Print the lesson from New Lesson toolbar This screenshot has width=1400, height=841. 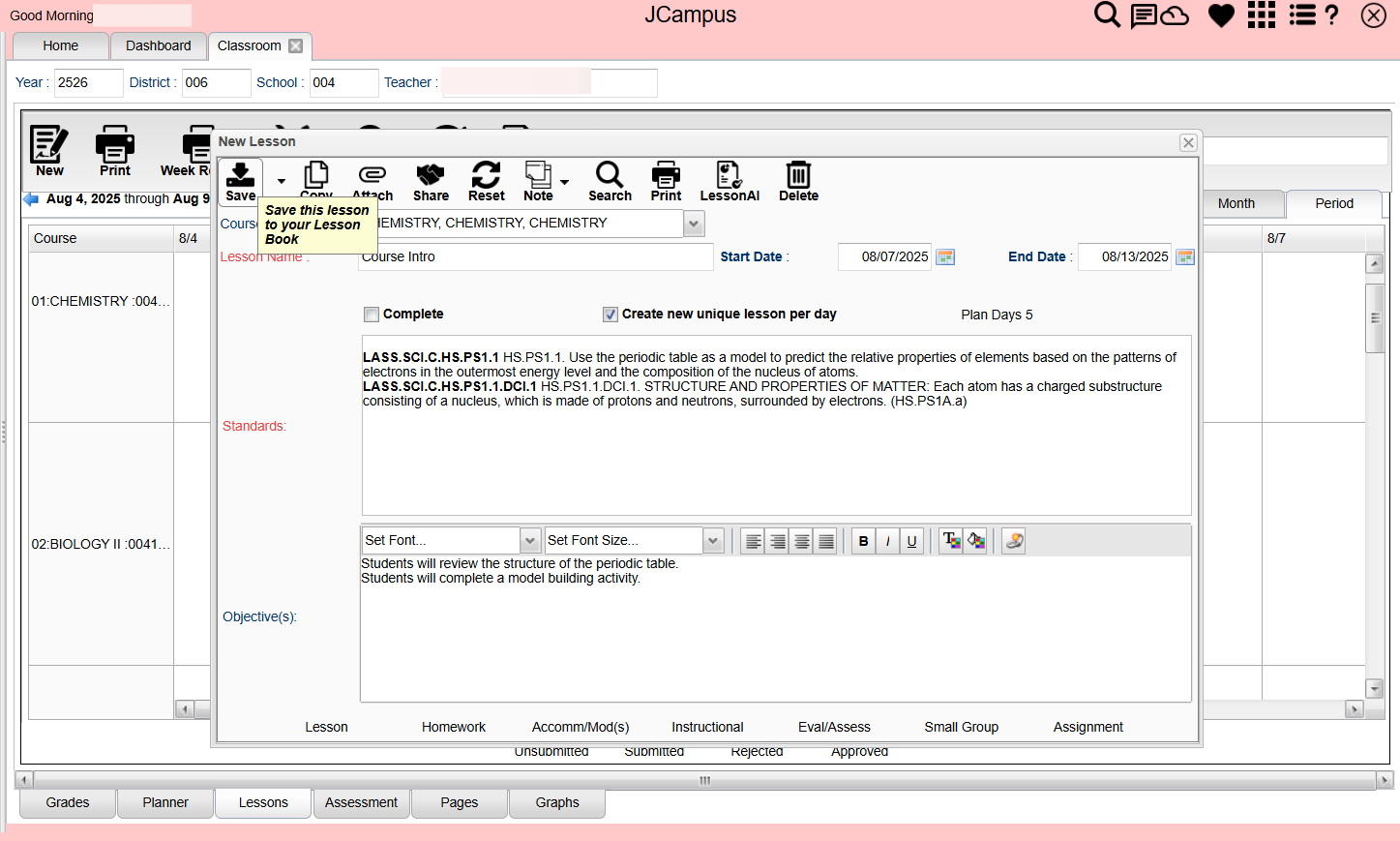click(666, 181)
